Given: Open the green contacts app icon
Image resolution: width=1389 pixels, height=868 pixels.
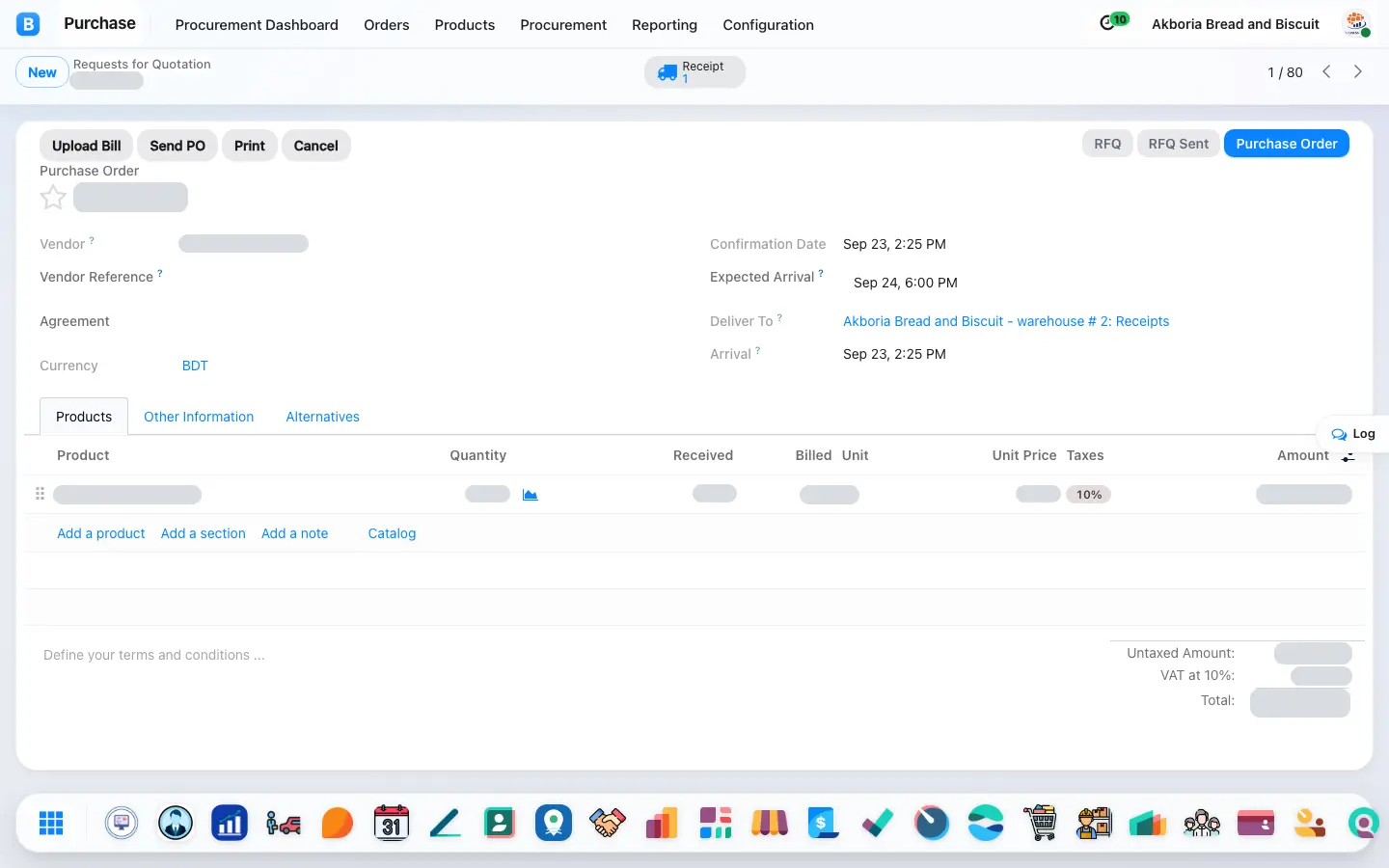Looking at the screenshot, I should coord(500,823).
